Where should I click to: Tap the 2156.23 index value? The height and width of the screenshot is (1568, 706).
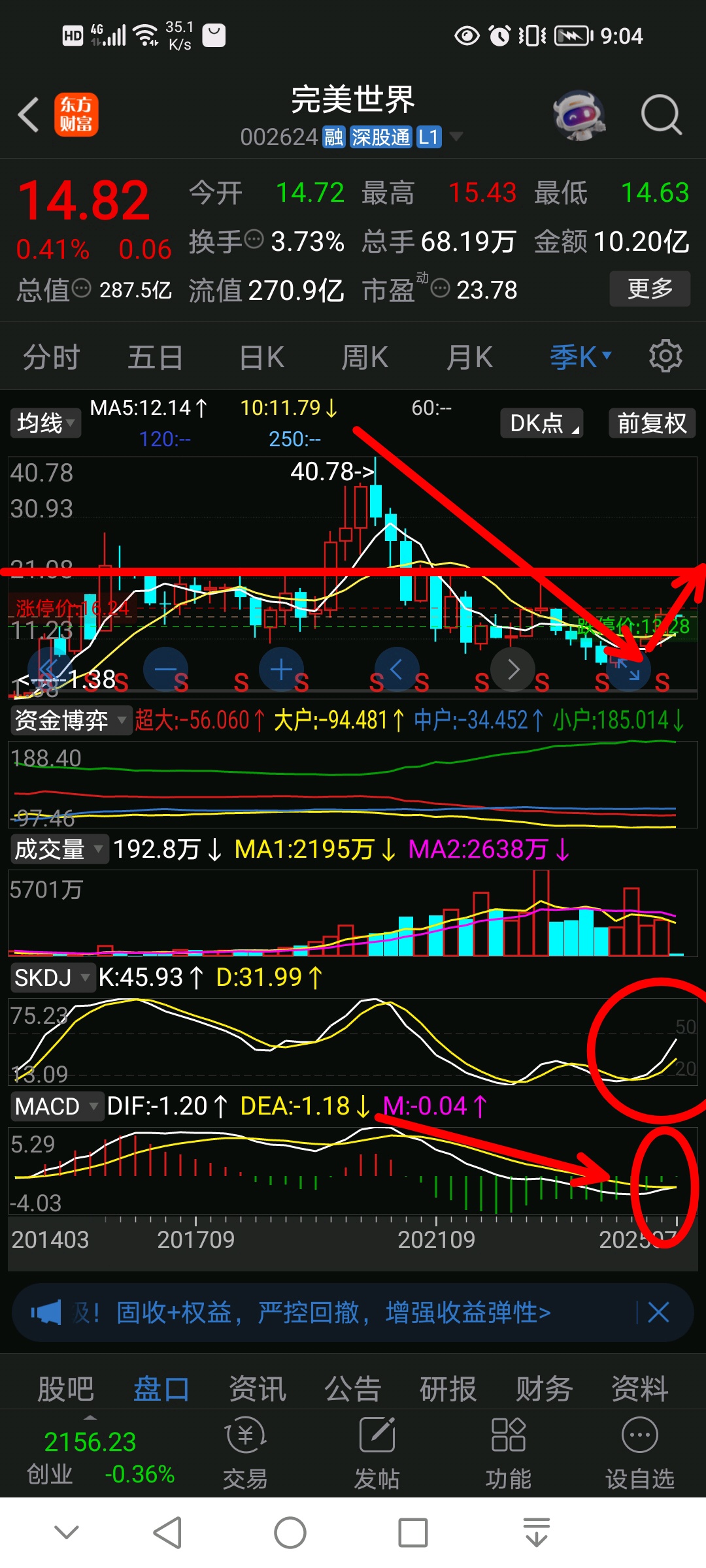point(90,1442)
